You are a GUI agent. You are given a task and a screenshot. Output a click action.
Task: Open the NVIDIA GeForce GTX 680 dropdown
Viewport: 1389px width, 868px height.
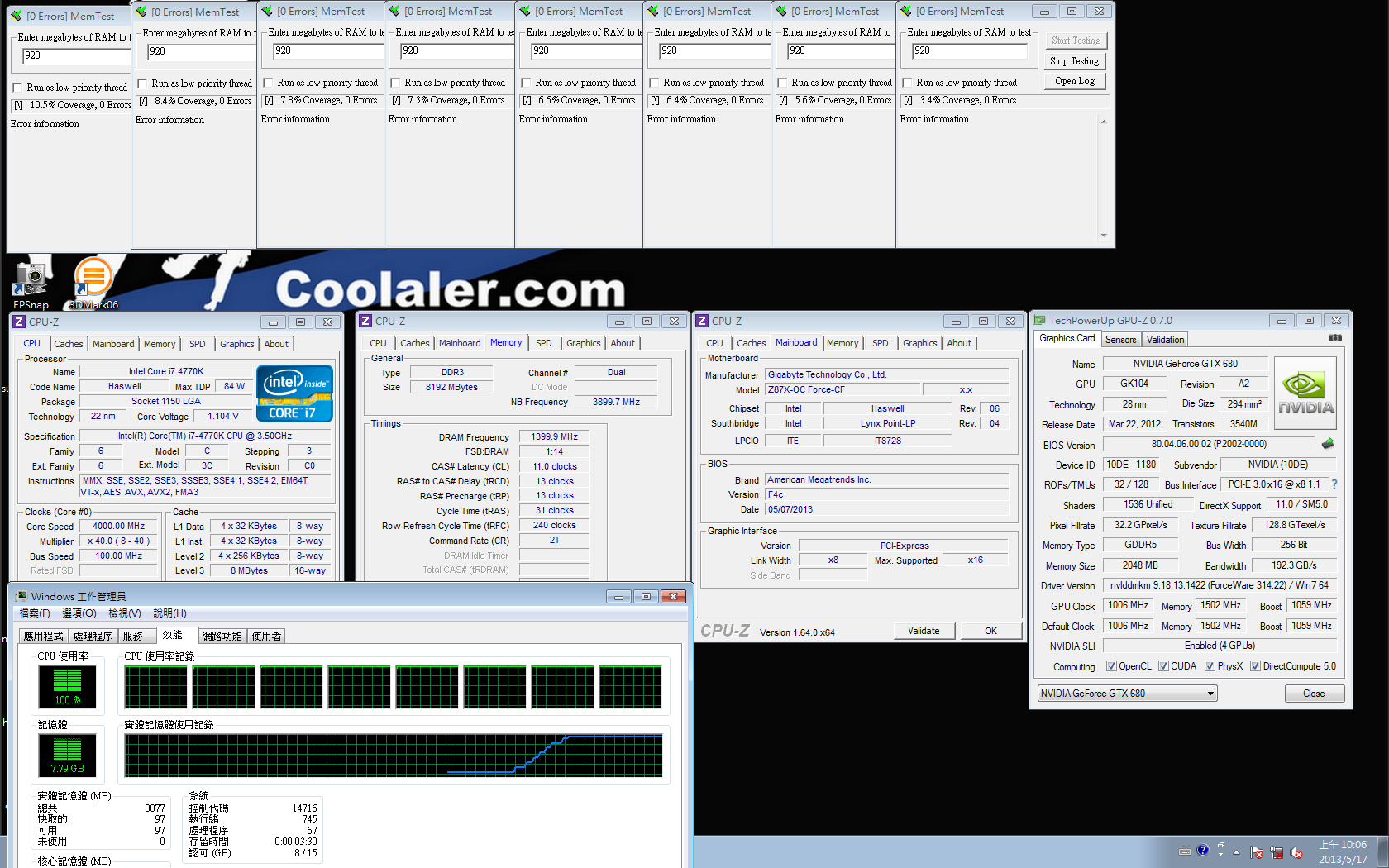[1127, 694]
